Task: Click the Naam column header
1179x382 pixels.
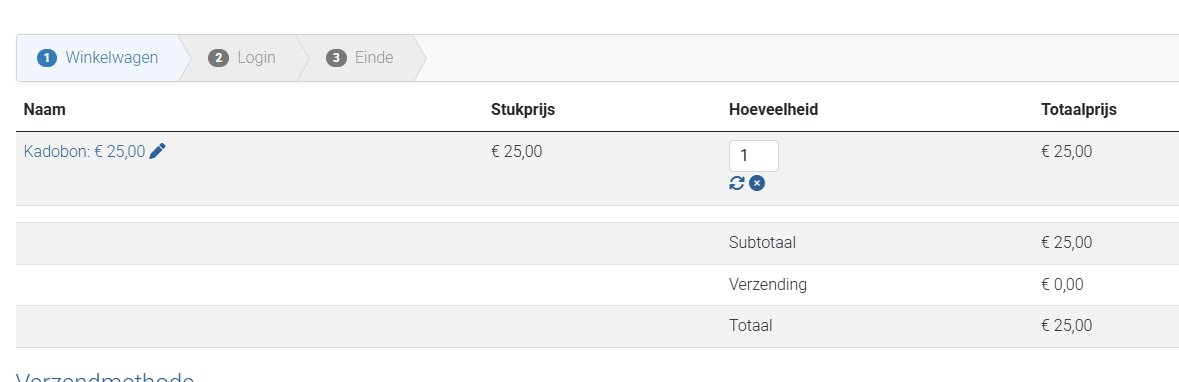Action: click(44, 110)
